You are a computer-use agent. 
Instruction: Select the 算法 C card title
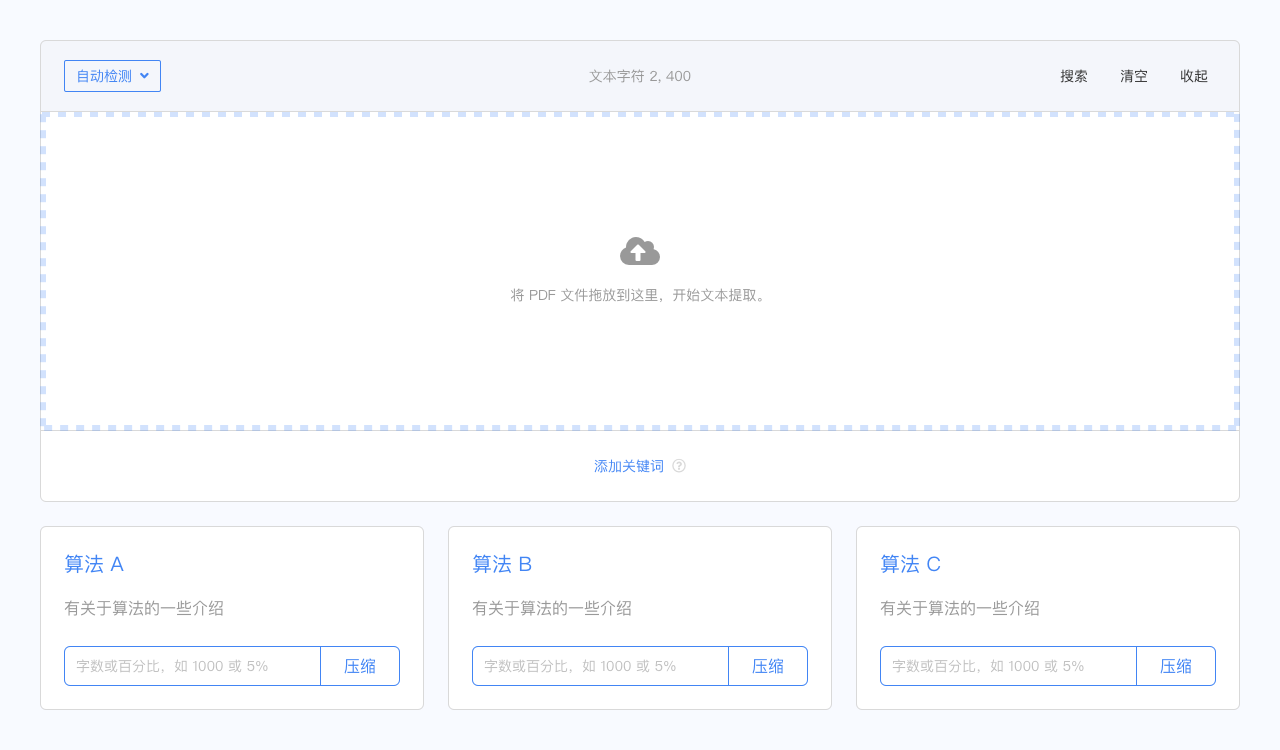pos(910,564)
